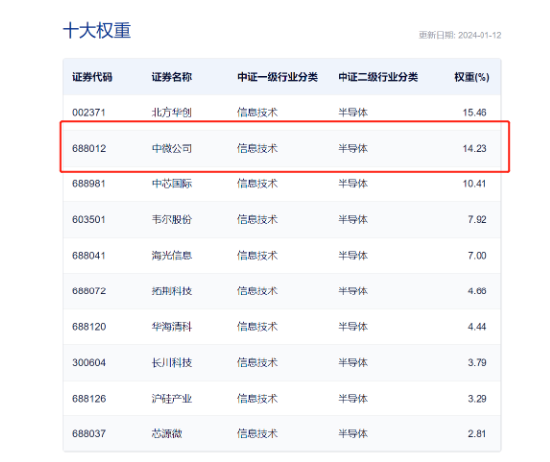Image resolution: width=550 pixels, height=462 pixels.
Task: Click stock code 688126
Action: tap(89, 399)
